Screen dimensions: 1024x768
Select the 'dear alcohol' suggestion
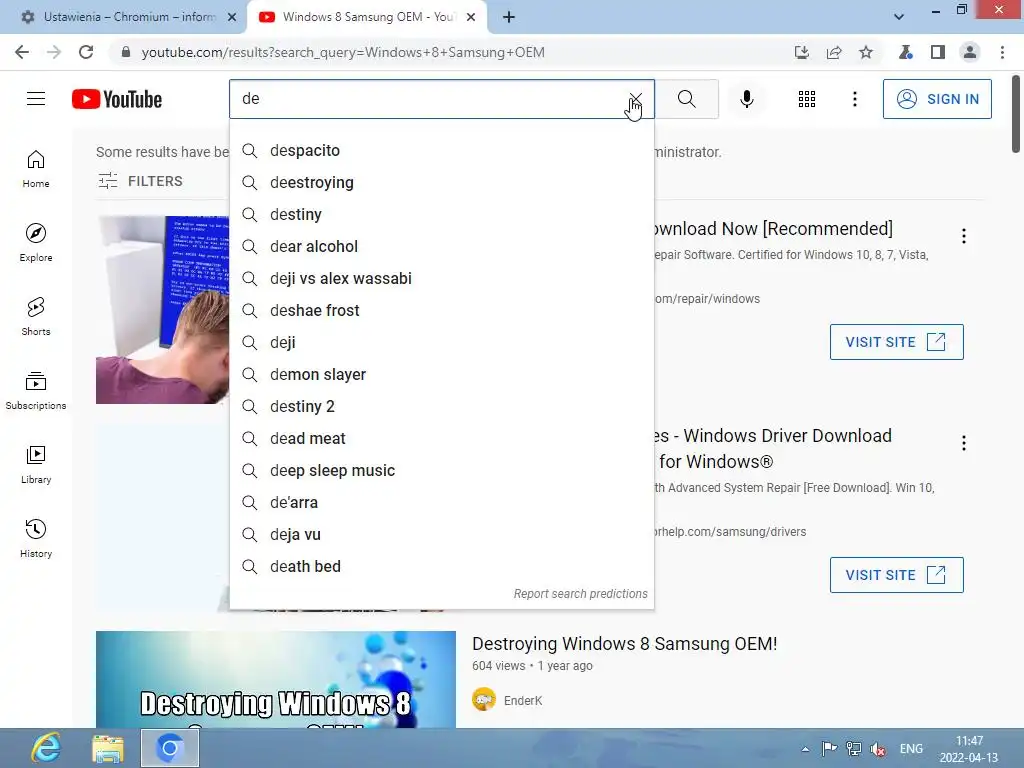[x=441, y=246]
